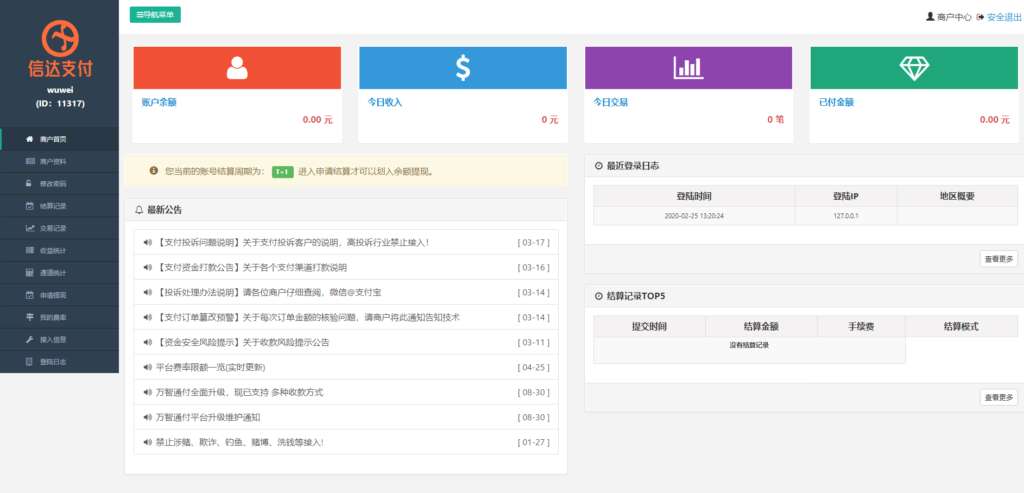Screen dimensions: 1024x493
Task: Click the 提交时间 column header
Action: pyautogui.click(x=649, y=326)
